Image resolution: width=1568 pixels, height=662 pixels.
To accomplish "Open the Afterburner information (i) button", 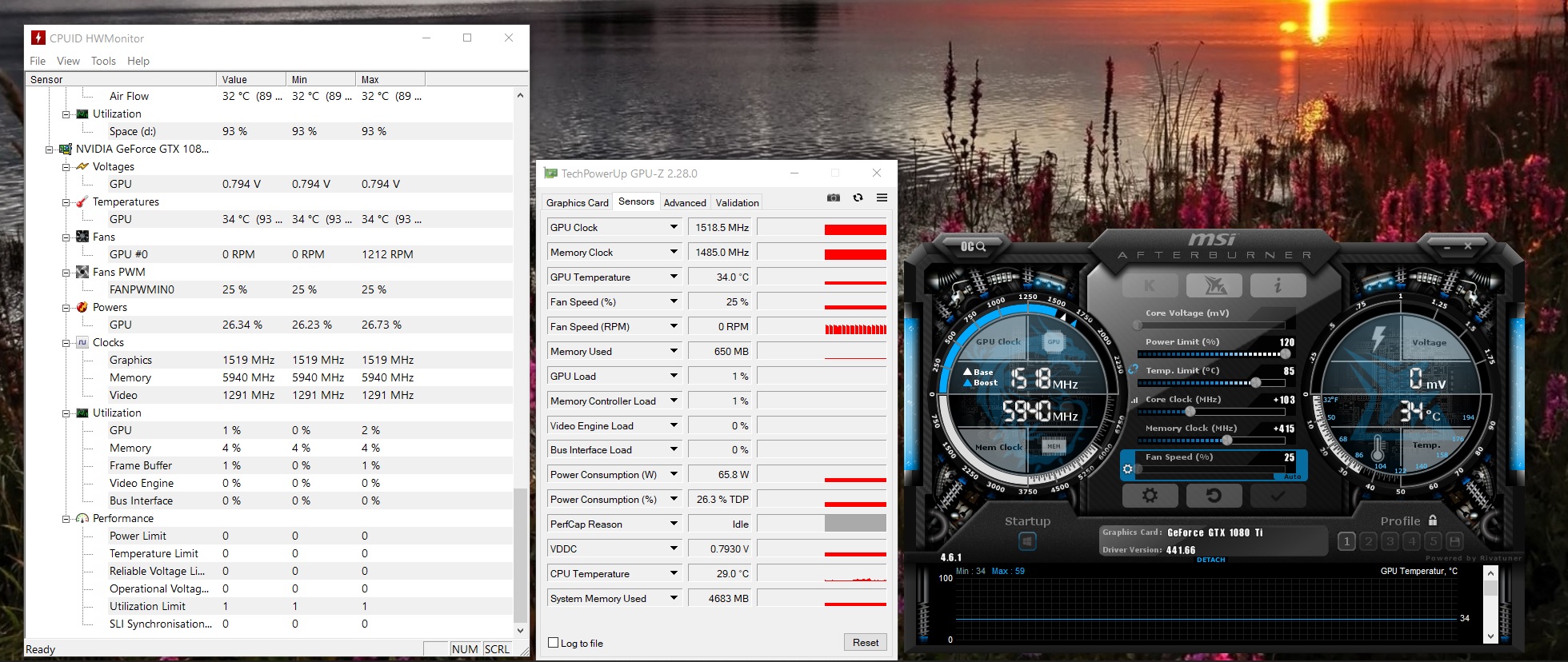I will tap(1278, 285).
